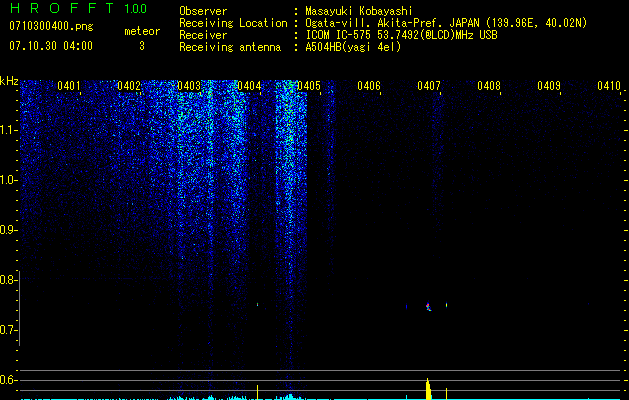Click the 0.7 kHz frequency label
This screenshot has width=629, height=400.
(x=8, y=330)
